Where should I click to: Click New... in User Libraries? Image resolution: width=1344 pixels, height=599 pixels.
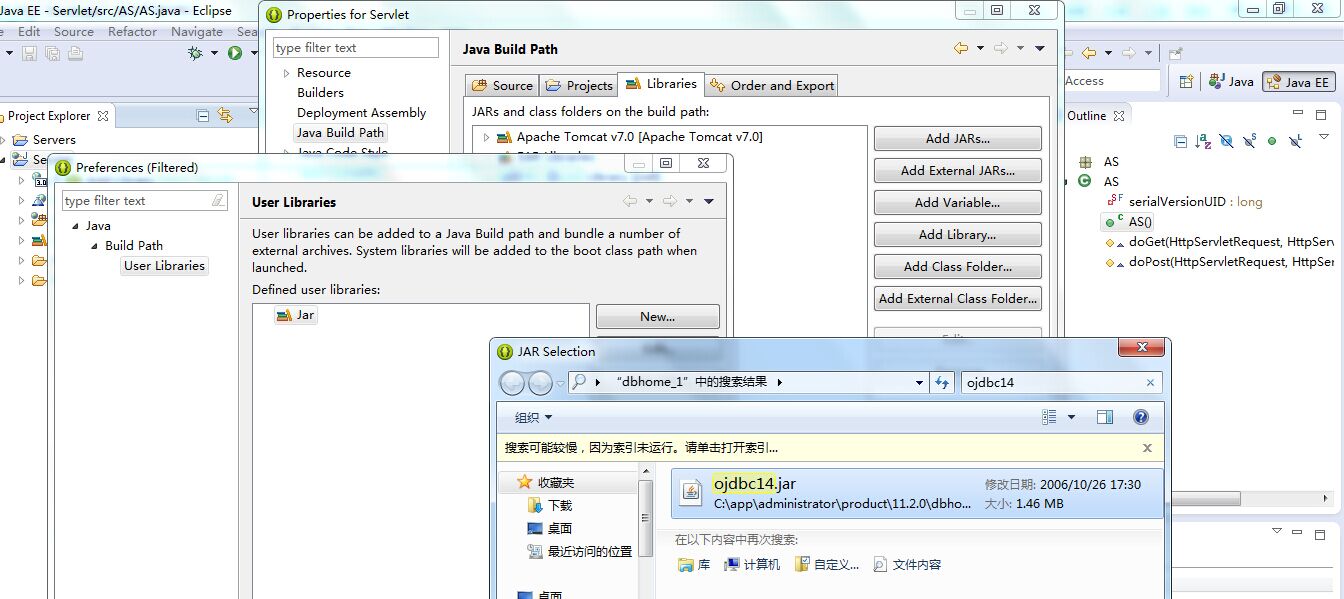657,317
